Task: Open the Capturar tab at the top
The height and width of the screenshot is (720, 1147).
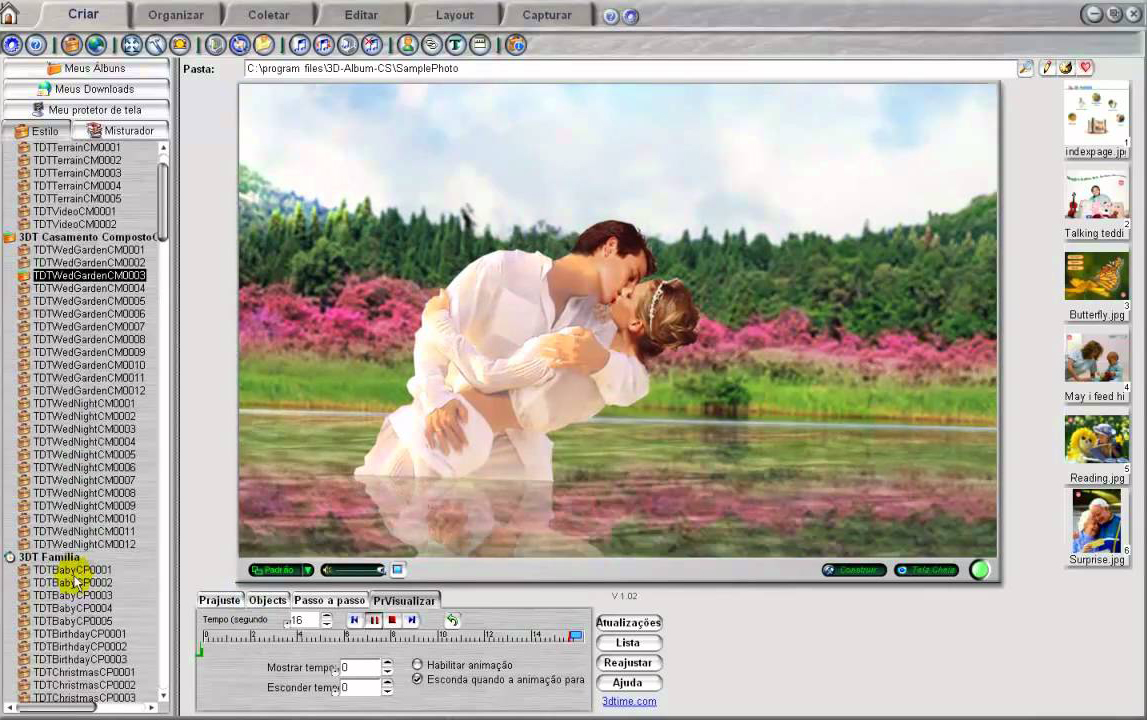Action: pos(547,15)
